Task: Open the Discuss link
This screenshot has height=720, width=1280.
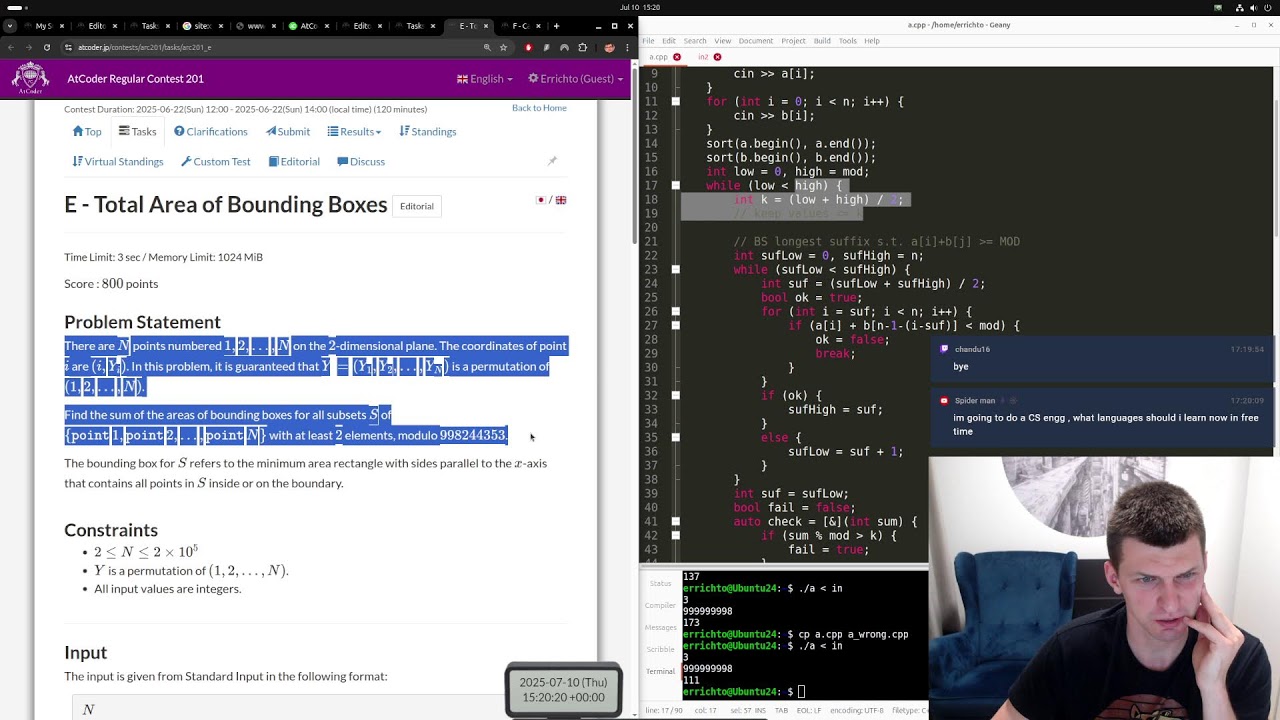Action: pyautogui.click(x=361, y=161)
